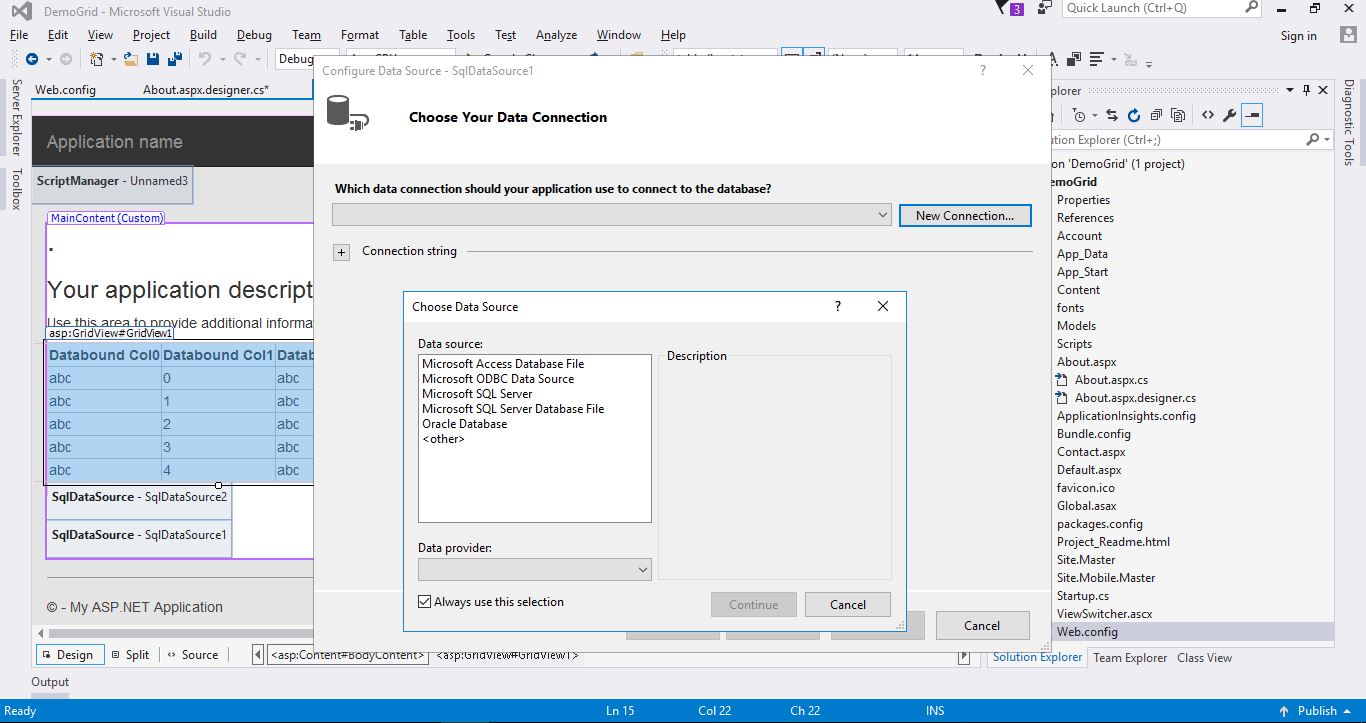The width and height of the screenshot is (1366, 723).
Task: Switch to Split view tab
Action: pos(131,655)
